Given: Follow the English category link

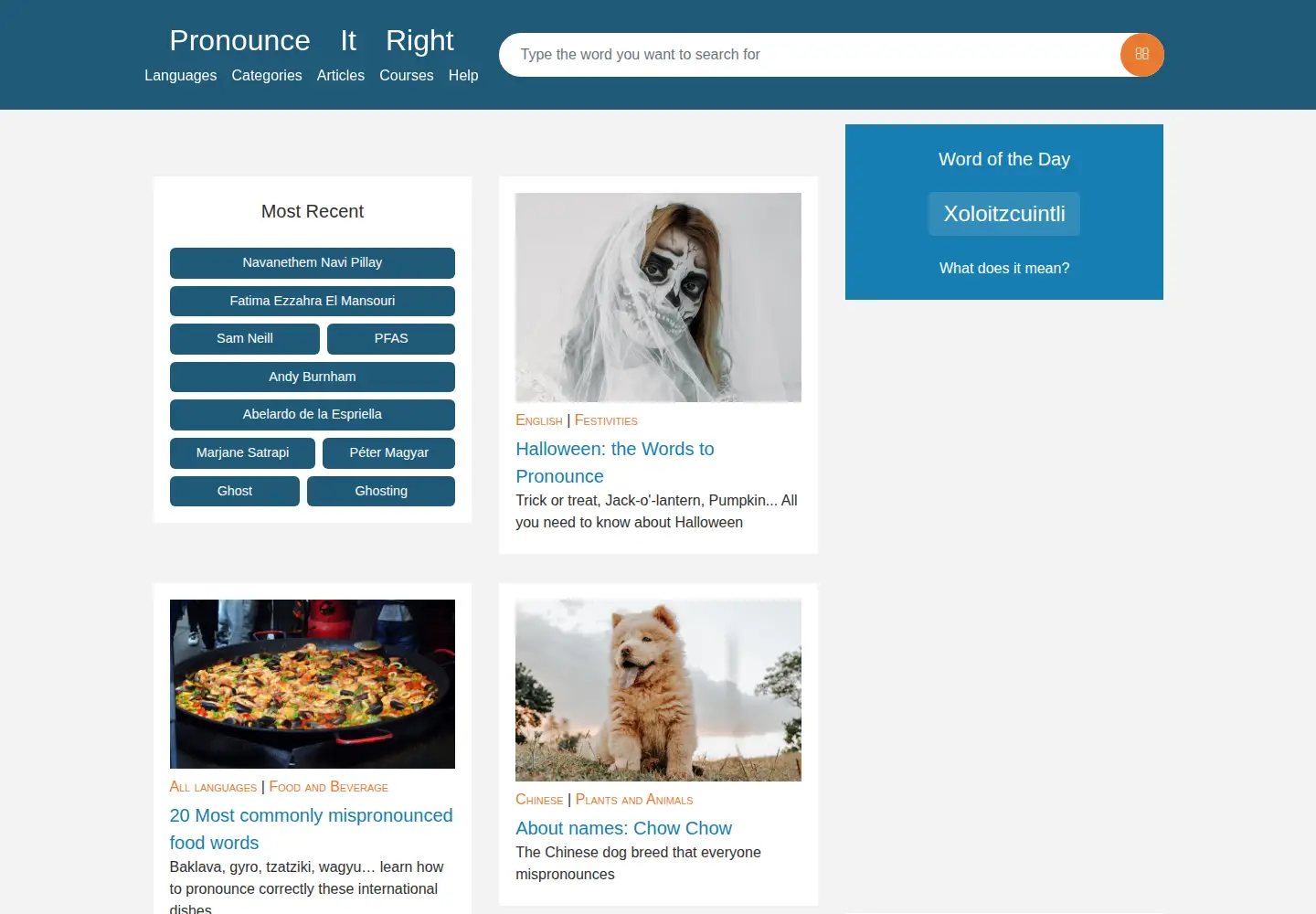Looking at the screenshot, I should tap(539, 420).
